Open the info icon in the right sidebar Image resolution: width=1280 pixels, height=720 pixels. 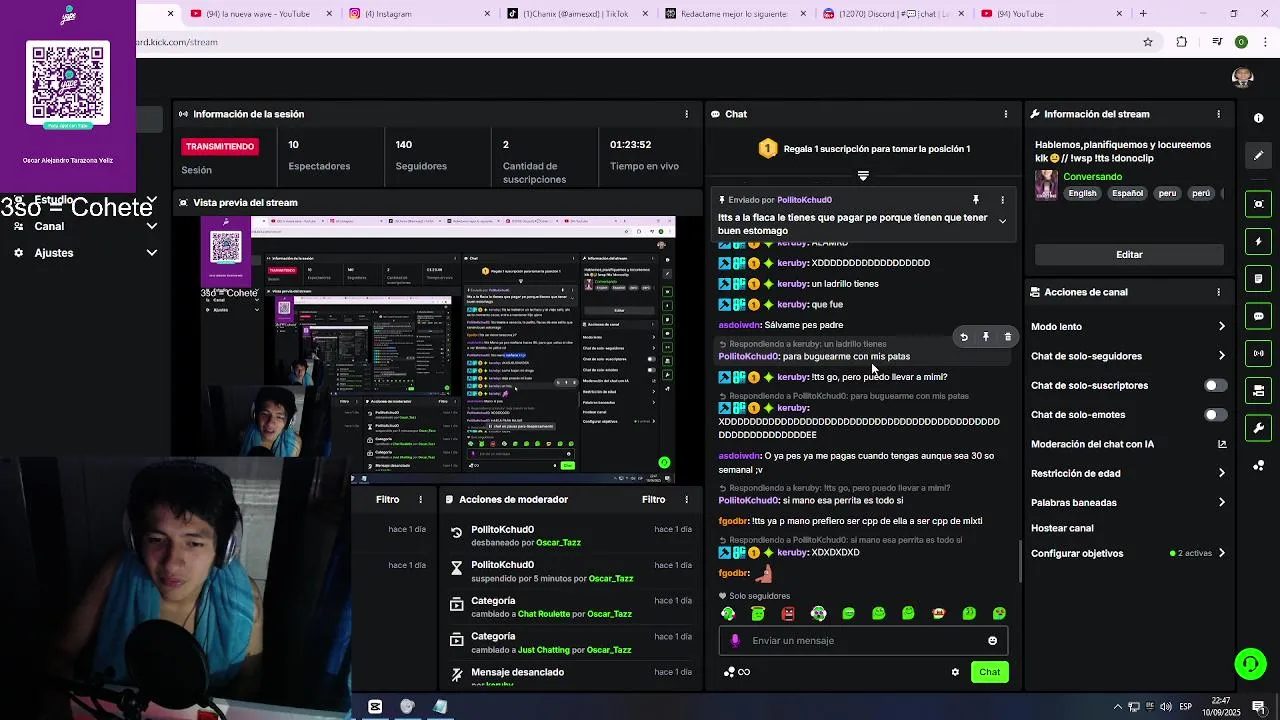tap(1258, 118)
